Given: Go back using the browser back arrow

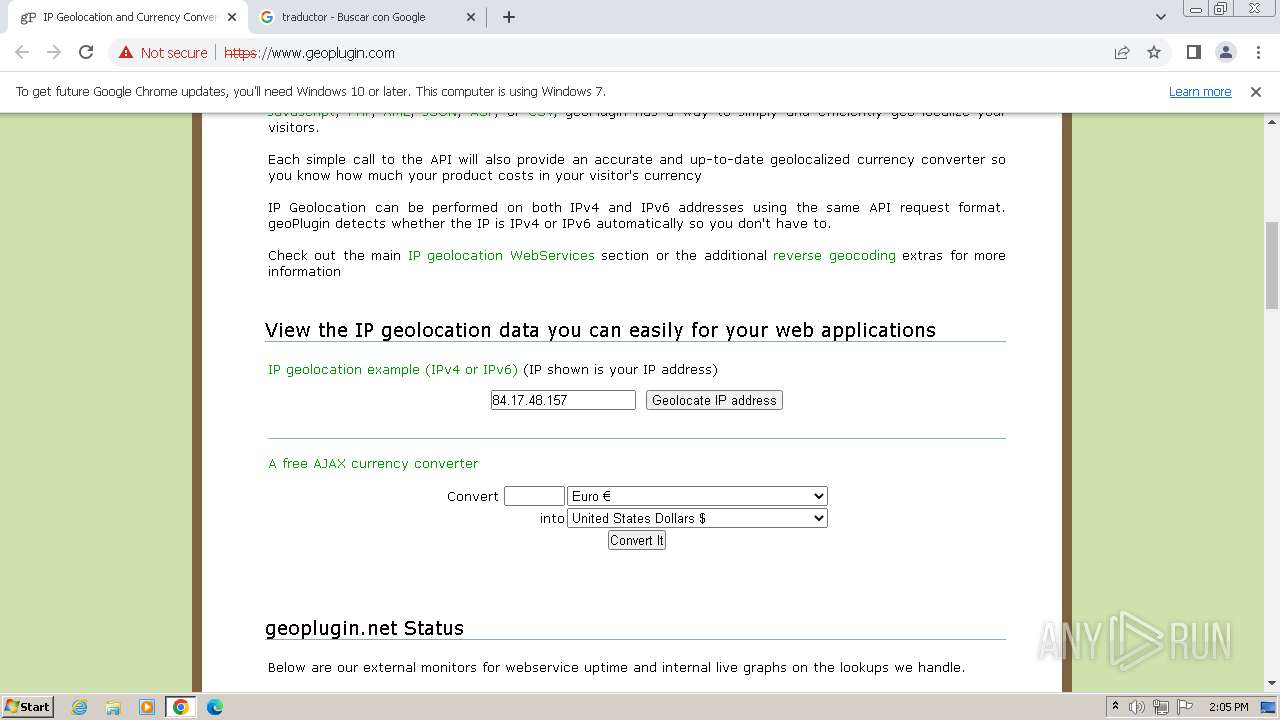Looking at the screenshot, I should tap(22, 53).
